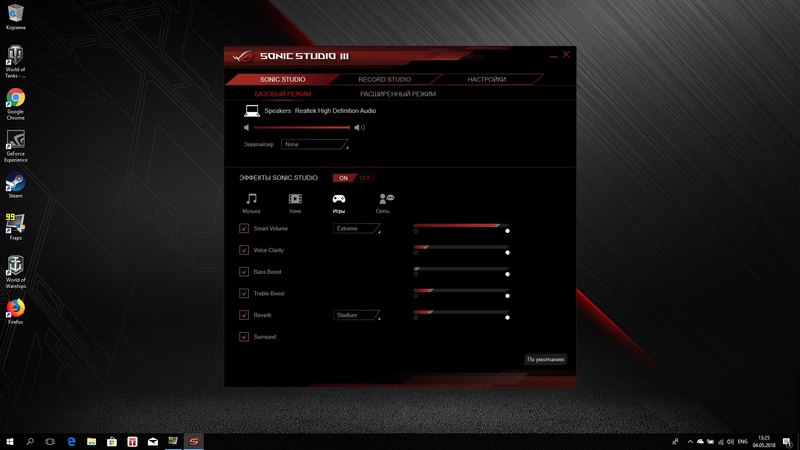Open Firefox desktop shortcut

tap(15, 312)
